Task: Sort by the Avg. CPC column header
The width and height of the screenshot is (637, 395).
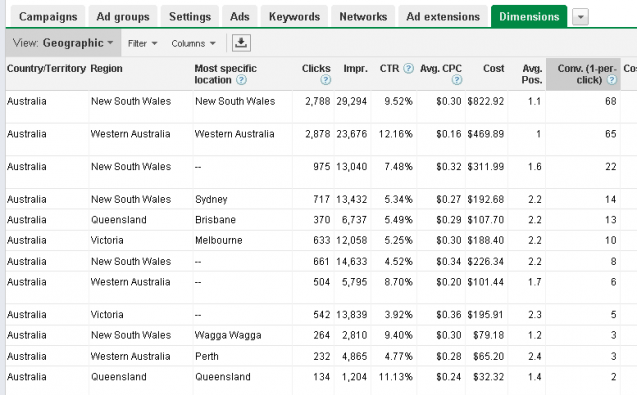Action: point(441,68)
